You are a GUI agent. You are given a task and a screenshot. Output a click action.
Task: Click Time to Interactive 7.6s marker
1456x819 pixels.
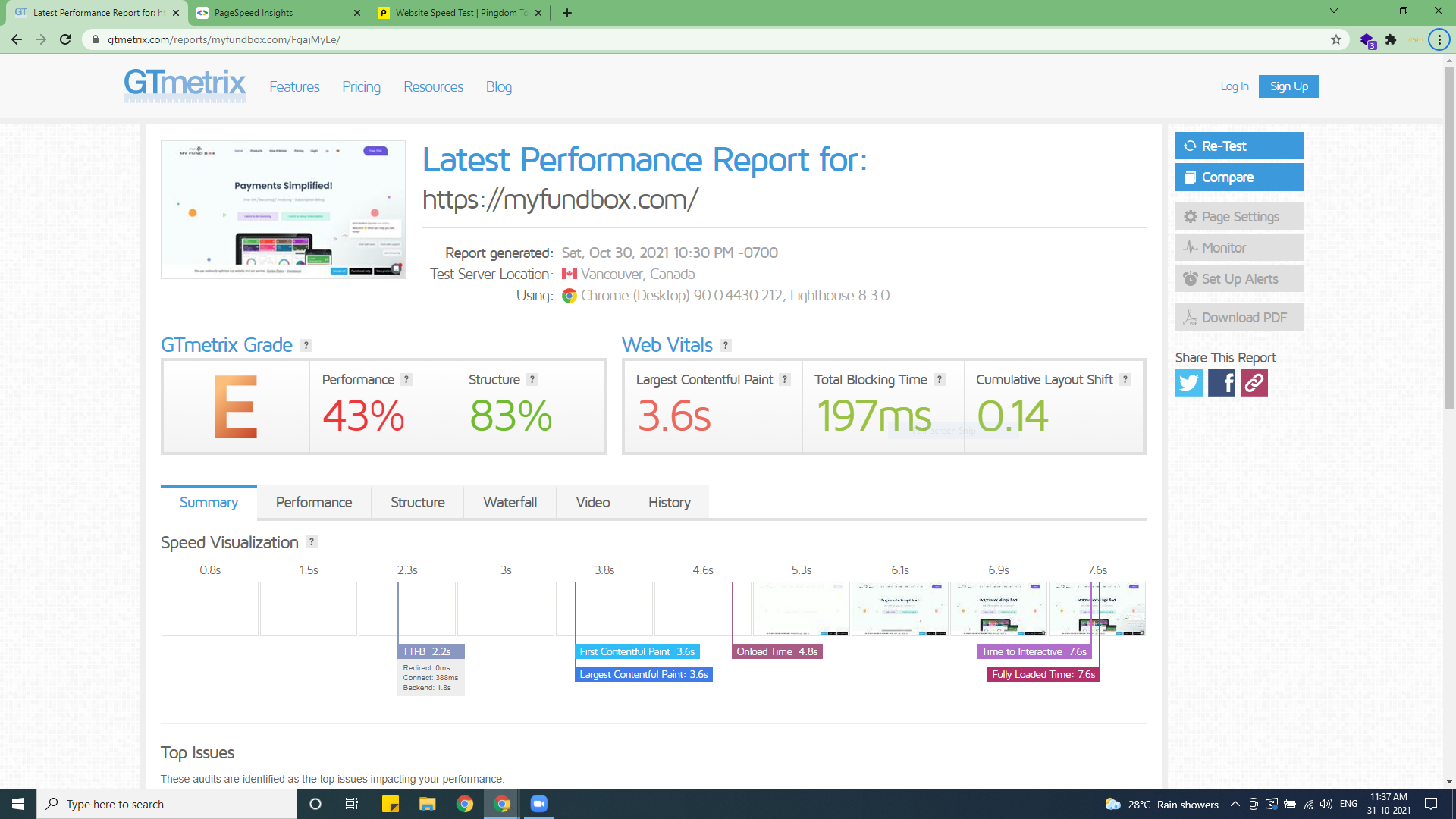[1034, 651]
